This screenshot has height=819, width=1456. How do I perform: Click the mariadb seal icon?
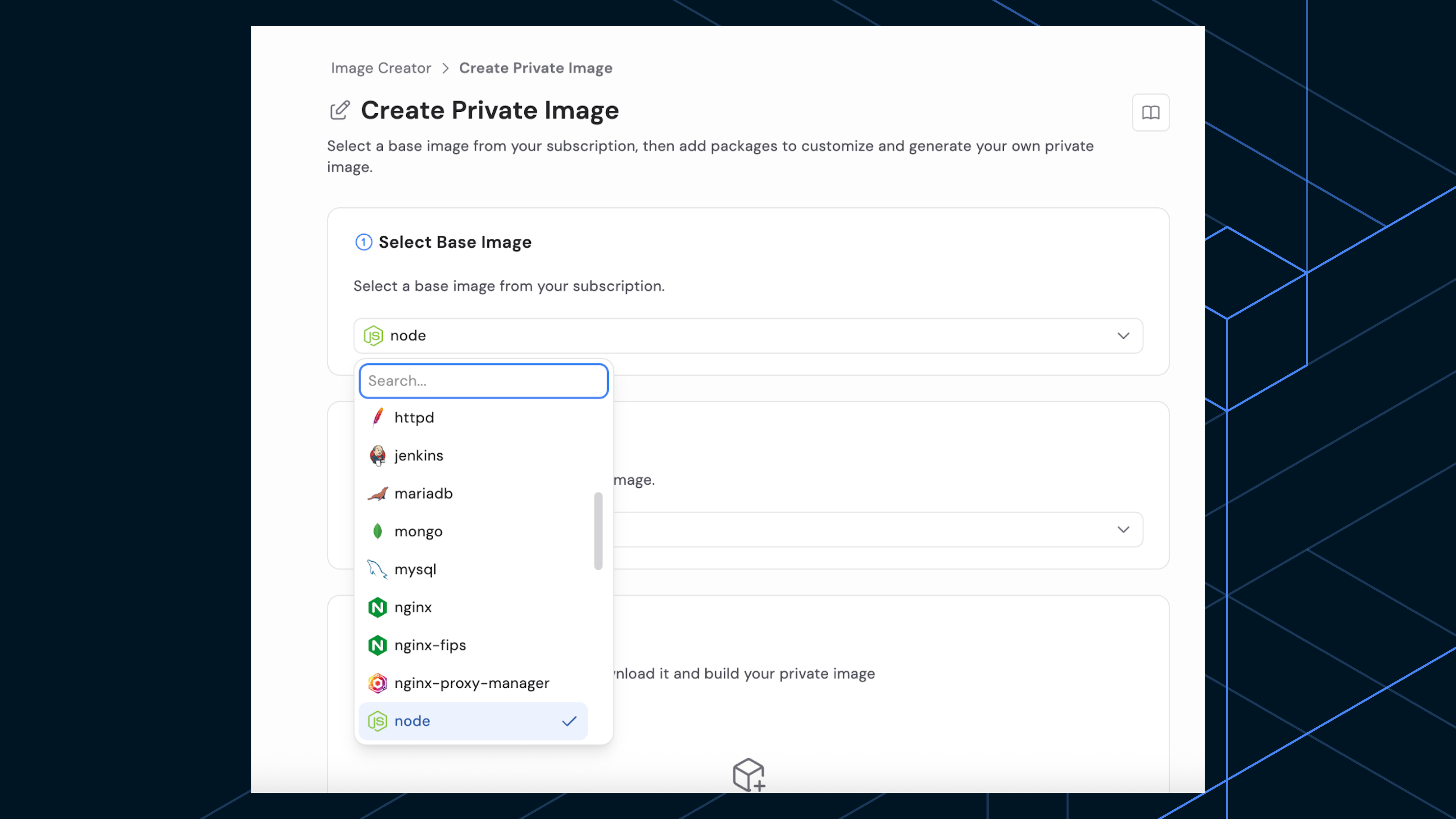coord(378,493)
